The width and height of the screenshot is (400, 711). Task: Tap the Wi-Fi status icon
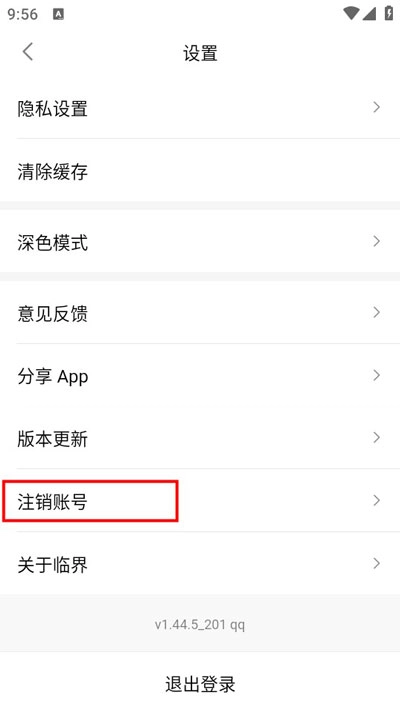[x=351, y=13]
